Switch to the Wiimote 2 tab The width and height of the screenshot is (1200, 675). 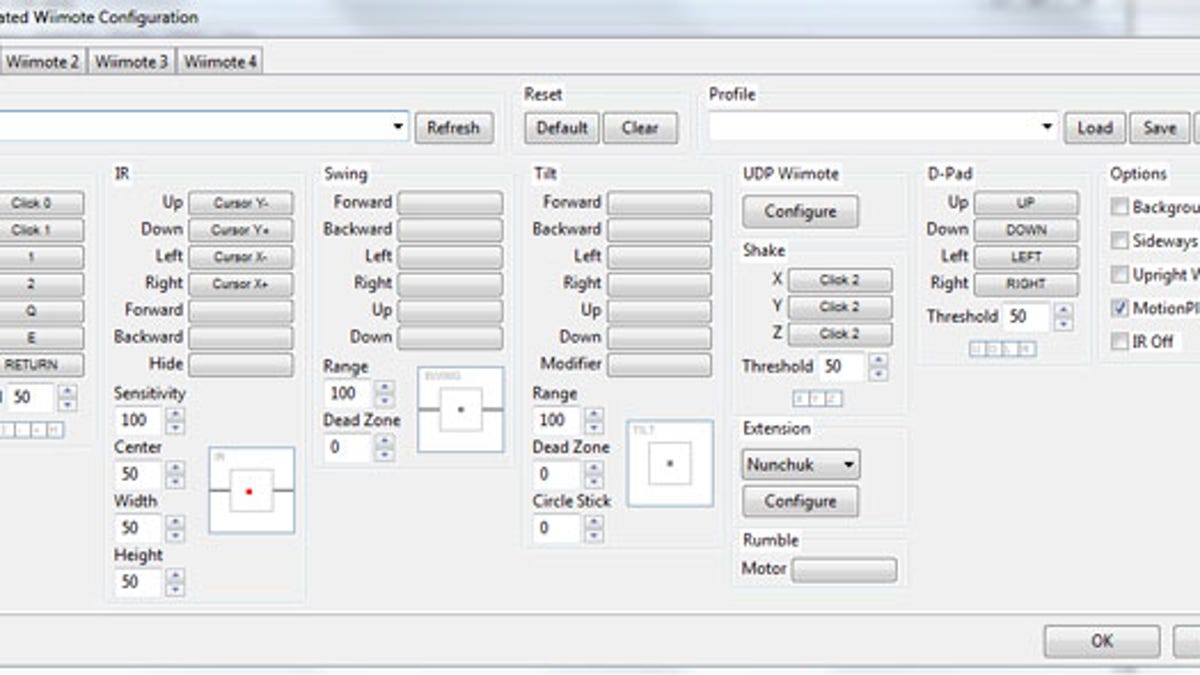coord(43,62)
